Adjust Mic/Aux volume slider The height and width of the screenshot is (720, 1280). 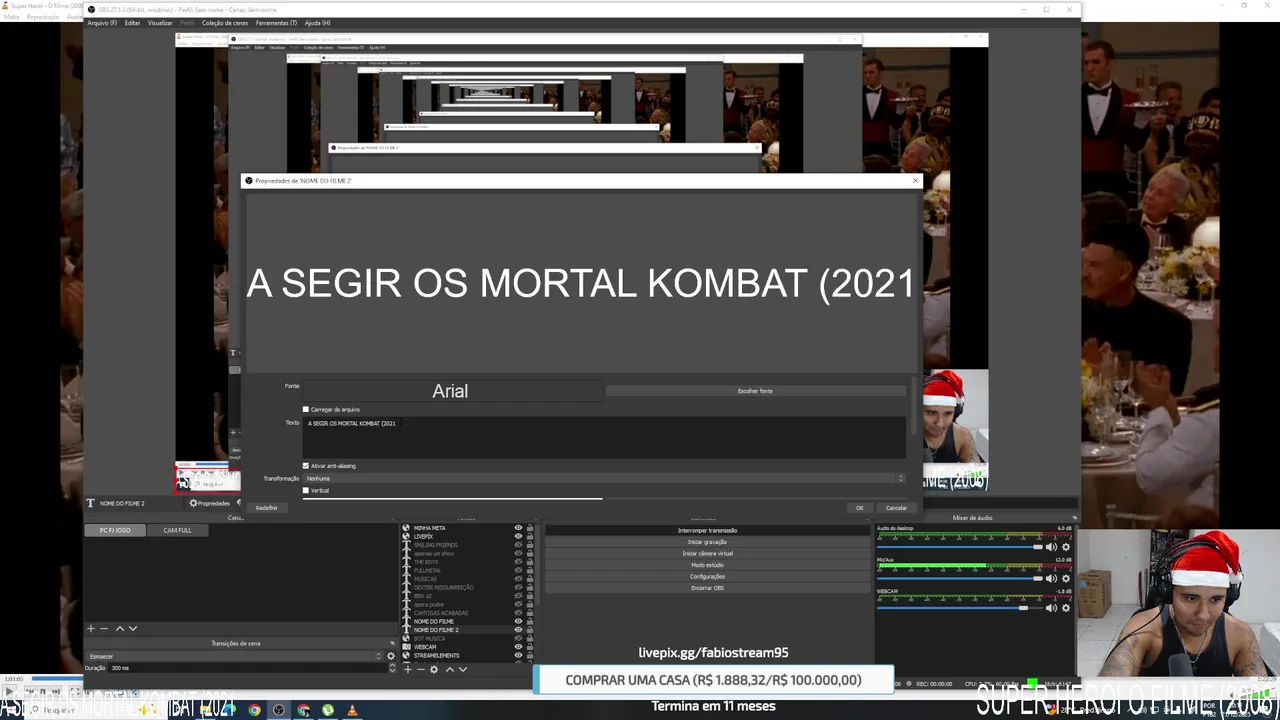[x=960, y=579]
